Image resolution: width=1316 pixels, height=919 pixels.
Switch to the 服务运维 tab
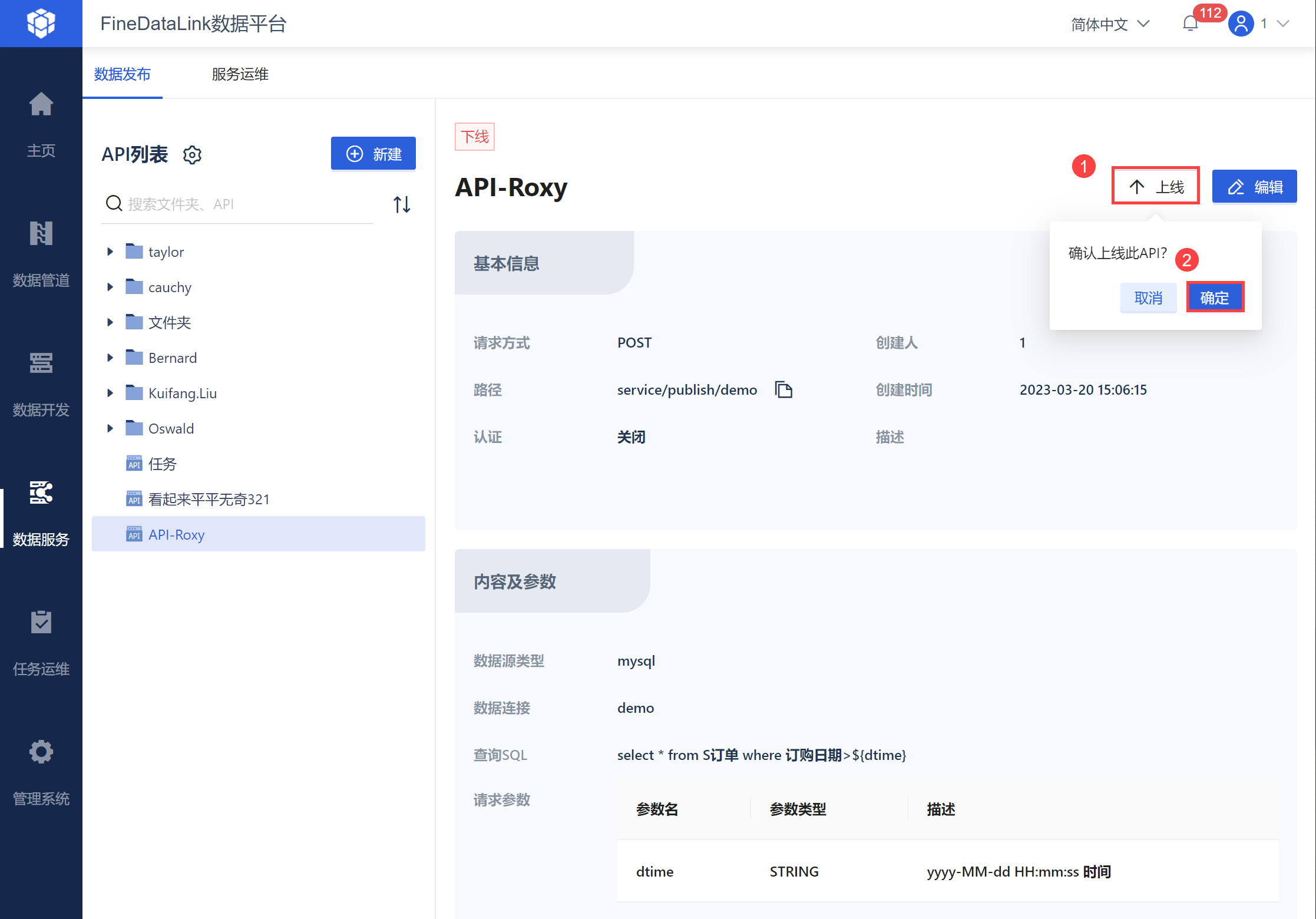240,74
